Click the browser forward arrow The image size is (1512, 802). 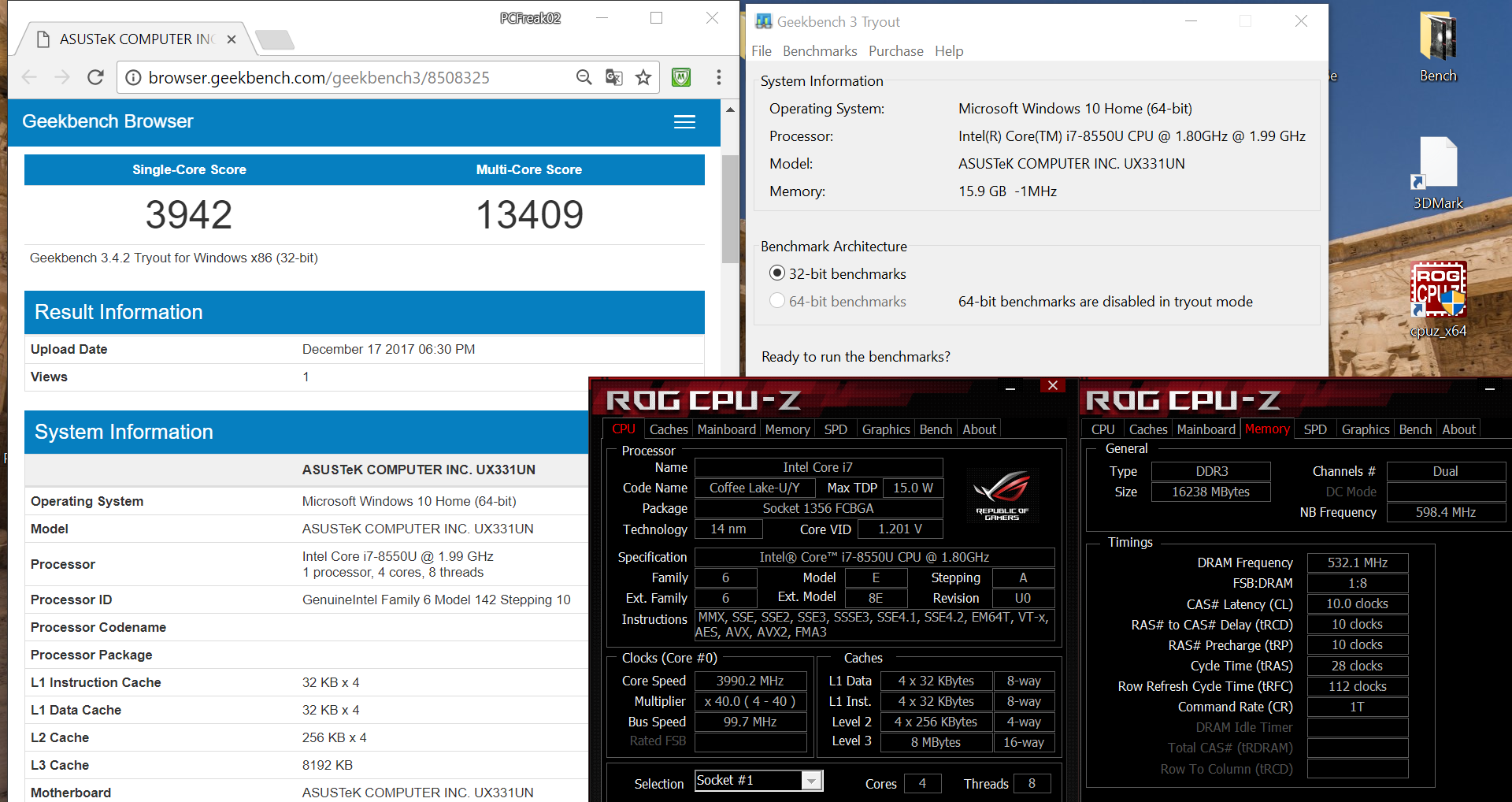click(x=62, y=77)
